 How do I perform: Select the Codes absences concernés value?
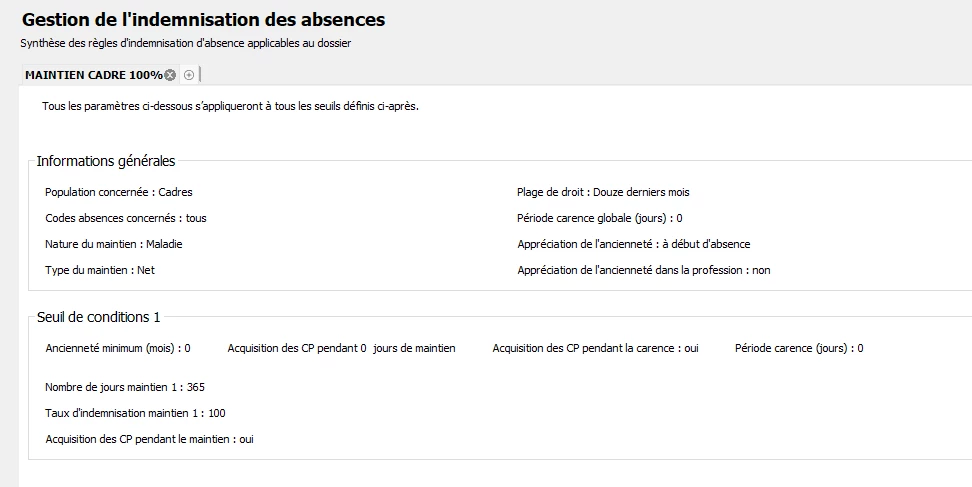pos(196,218)
